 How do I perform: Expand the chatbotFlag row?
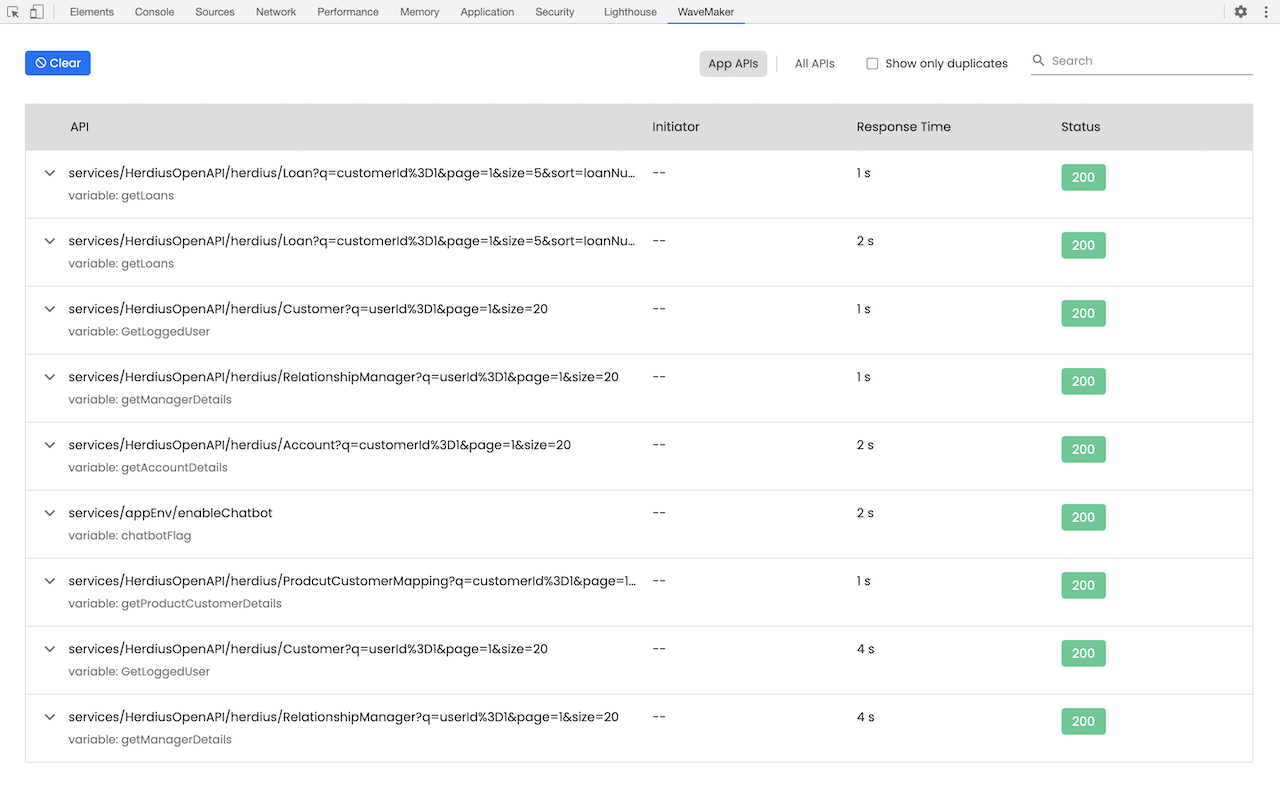(x=50, y=513)
